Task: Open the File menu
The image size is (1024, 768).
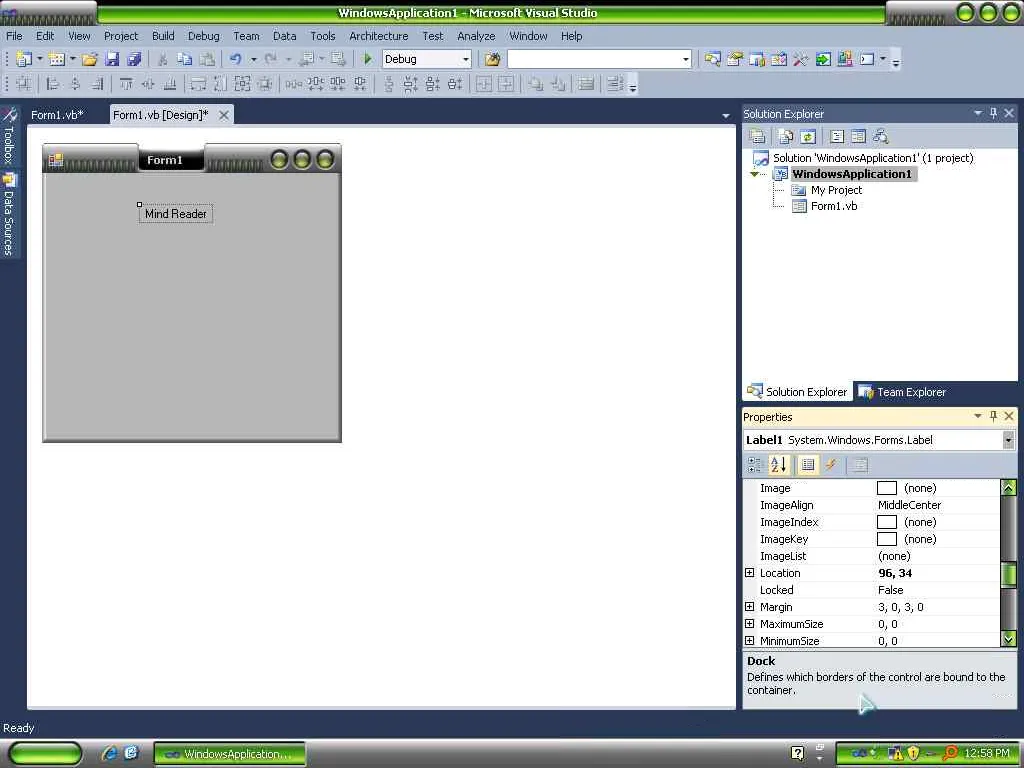Action: [14, 36]
